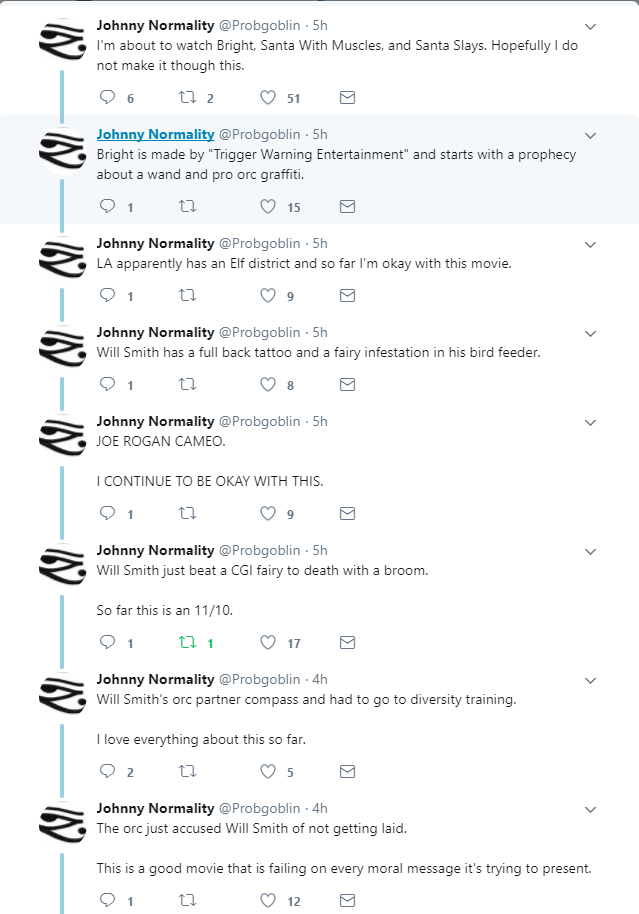Viewport: 639px width, 914px height.
Task: Reply to the diversity training tweet
Action: click(109, 772)
